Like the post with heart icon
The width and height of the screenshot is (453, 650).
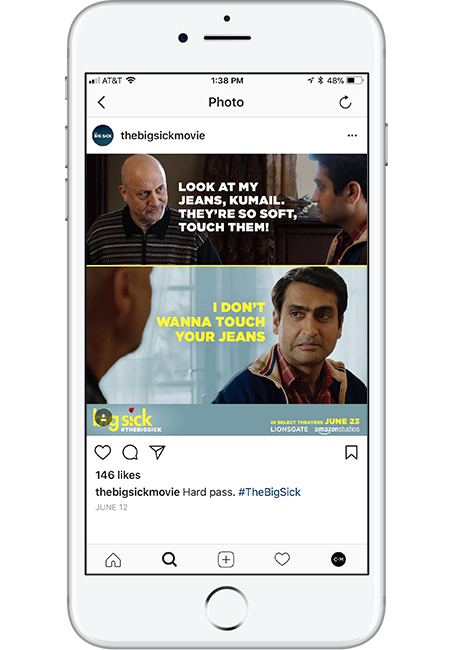point(103,452)
